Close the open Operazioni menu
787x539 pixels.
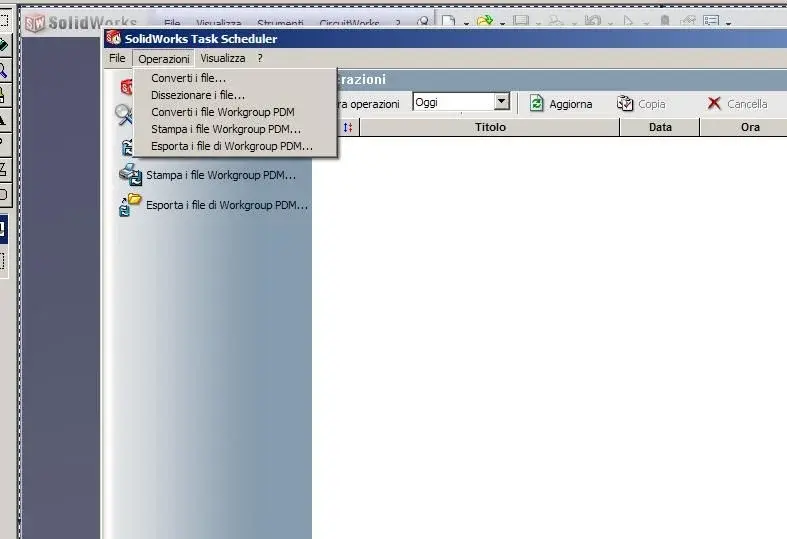tap(164, 59)
